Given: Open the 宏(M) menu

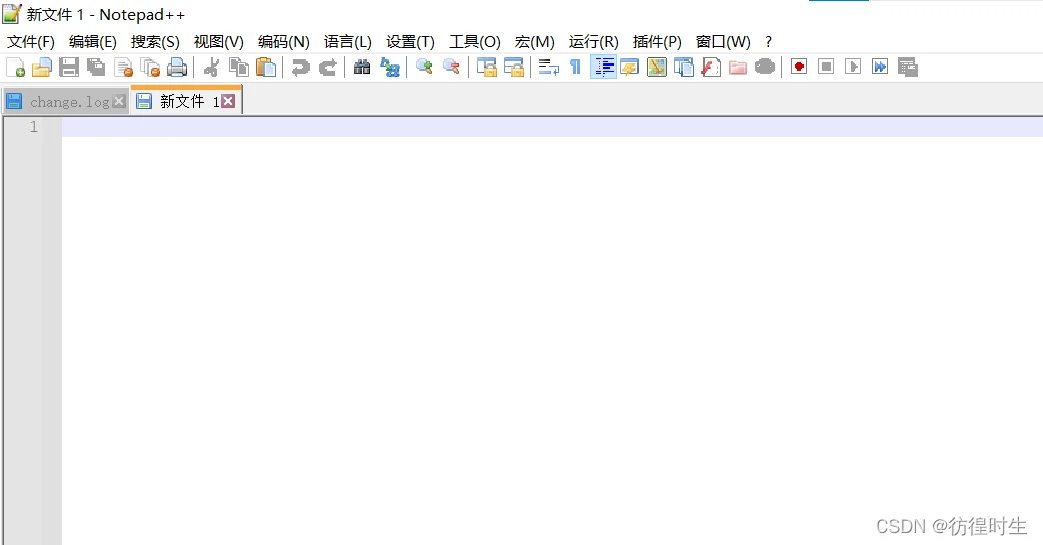Looking at the screenshot, I should pyautogui.click(x=535, y=42).
